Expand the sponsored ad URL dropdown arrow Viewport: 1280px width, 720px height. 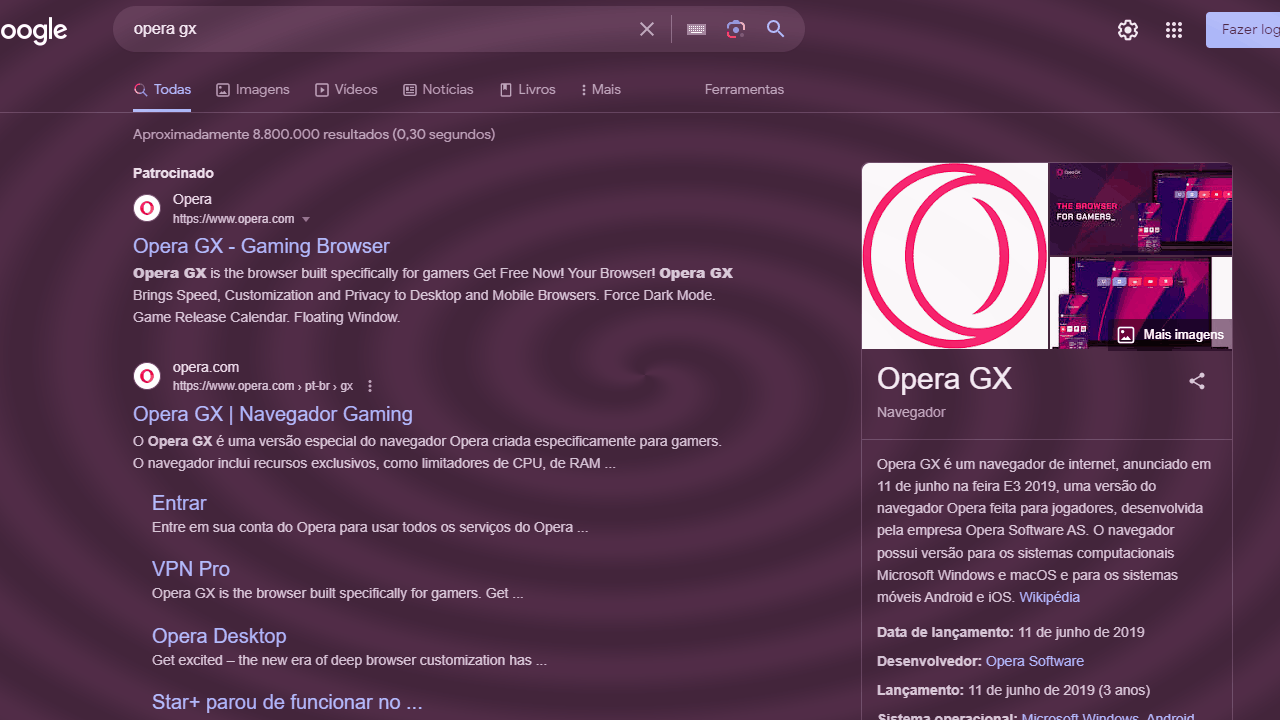tap(306, 219)
